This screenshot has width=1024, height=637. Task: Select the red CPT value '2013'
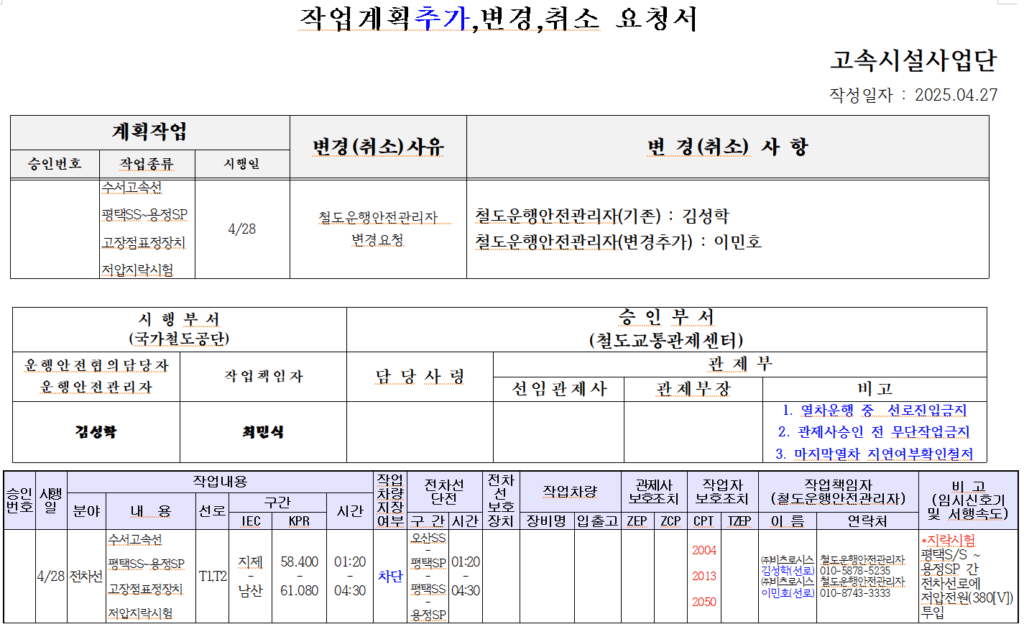(x=704, y=576)
